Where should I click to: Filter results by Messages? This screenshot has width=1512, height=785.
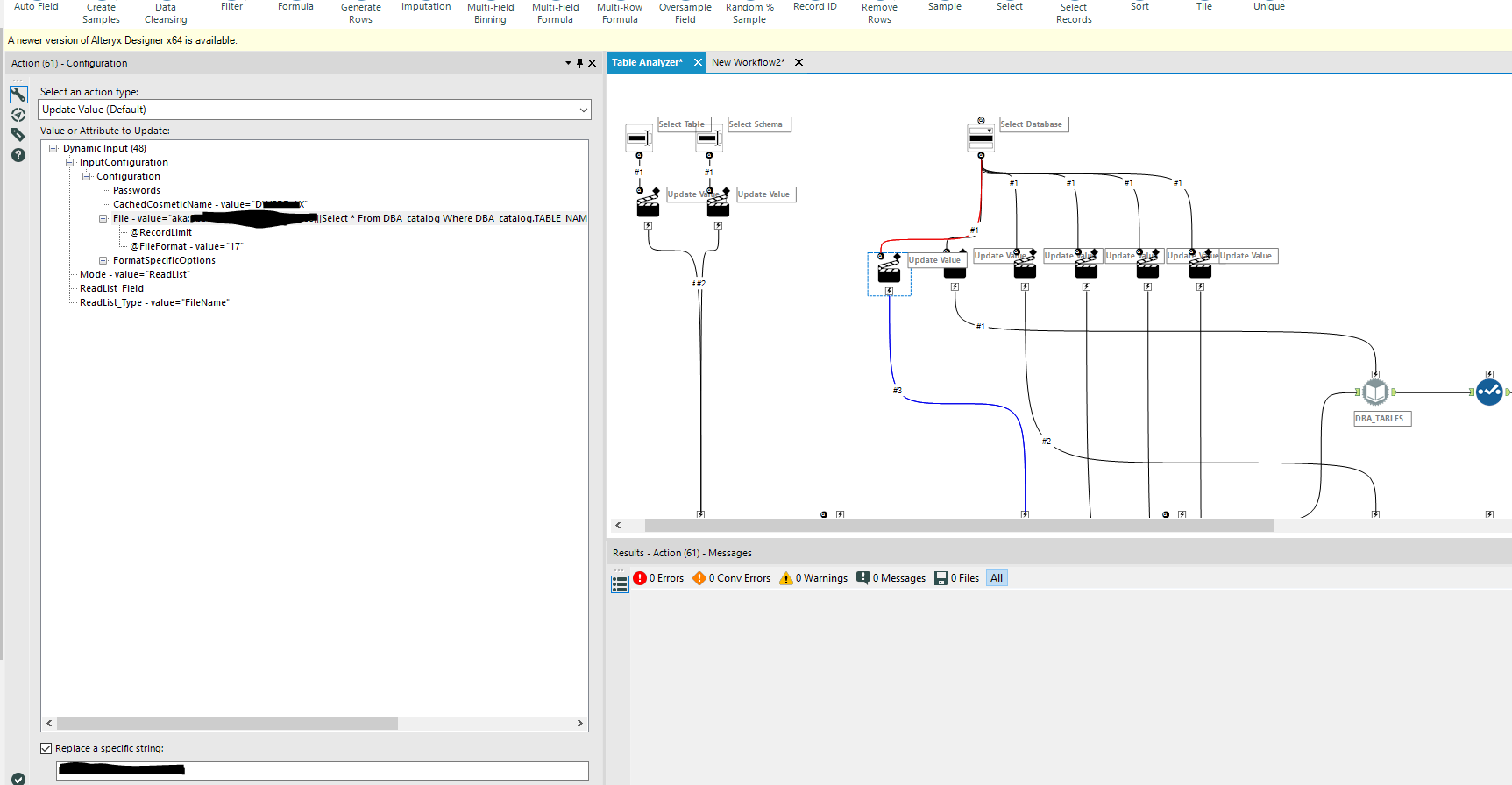(891, 578)
